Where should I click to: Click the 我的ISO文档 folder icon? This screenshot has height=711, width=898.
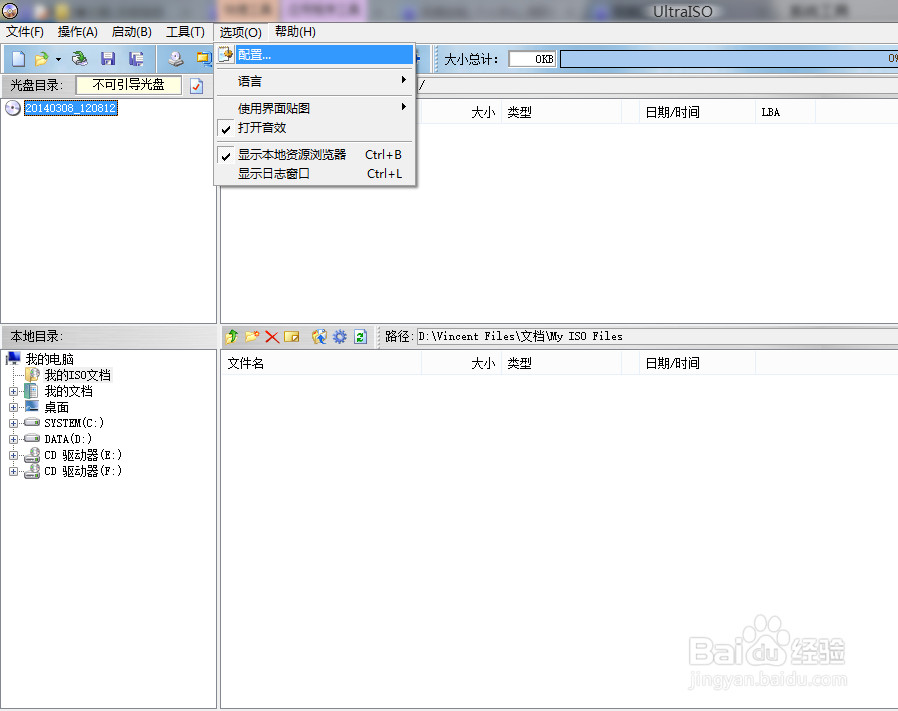point(33,375)
